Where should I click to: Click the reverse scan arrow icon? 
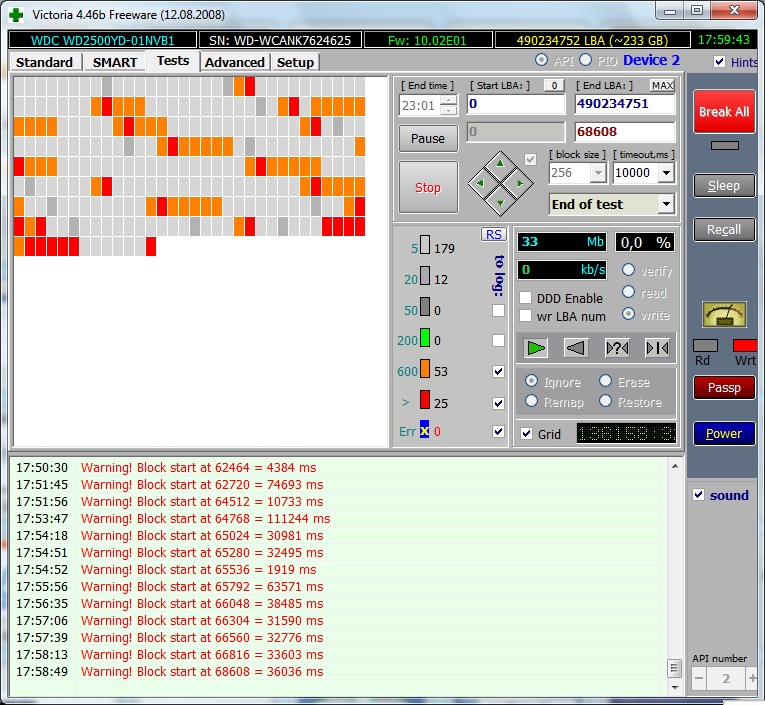pos(576,348)
